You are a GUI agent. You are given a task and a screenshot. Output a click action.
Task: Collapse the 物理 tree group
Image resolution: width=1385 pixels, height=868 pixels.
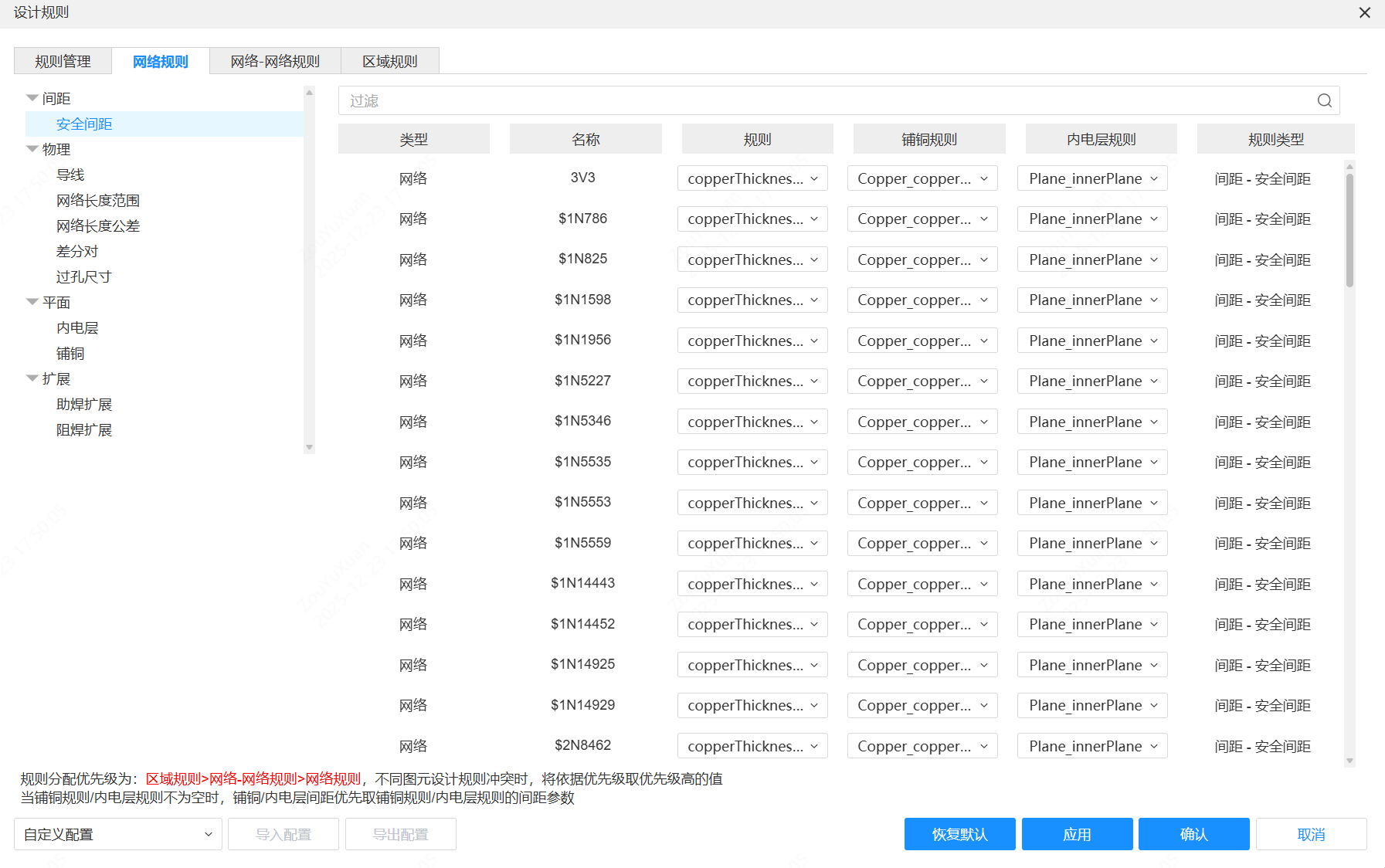click(x=32, y=149)
